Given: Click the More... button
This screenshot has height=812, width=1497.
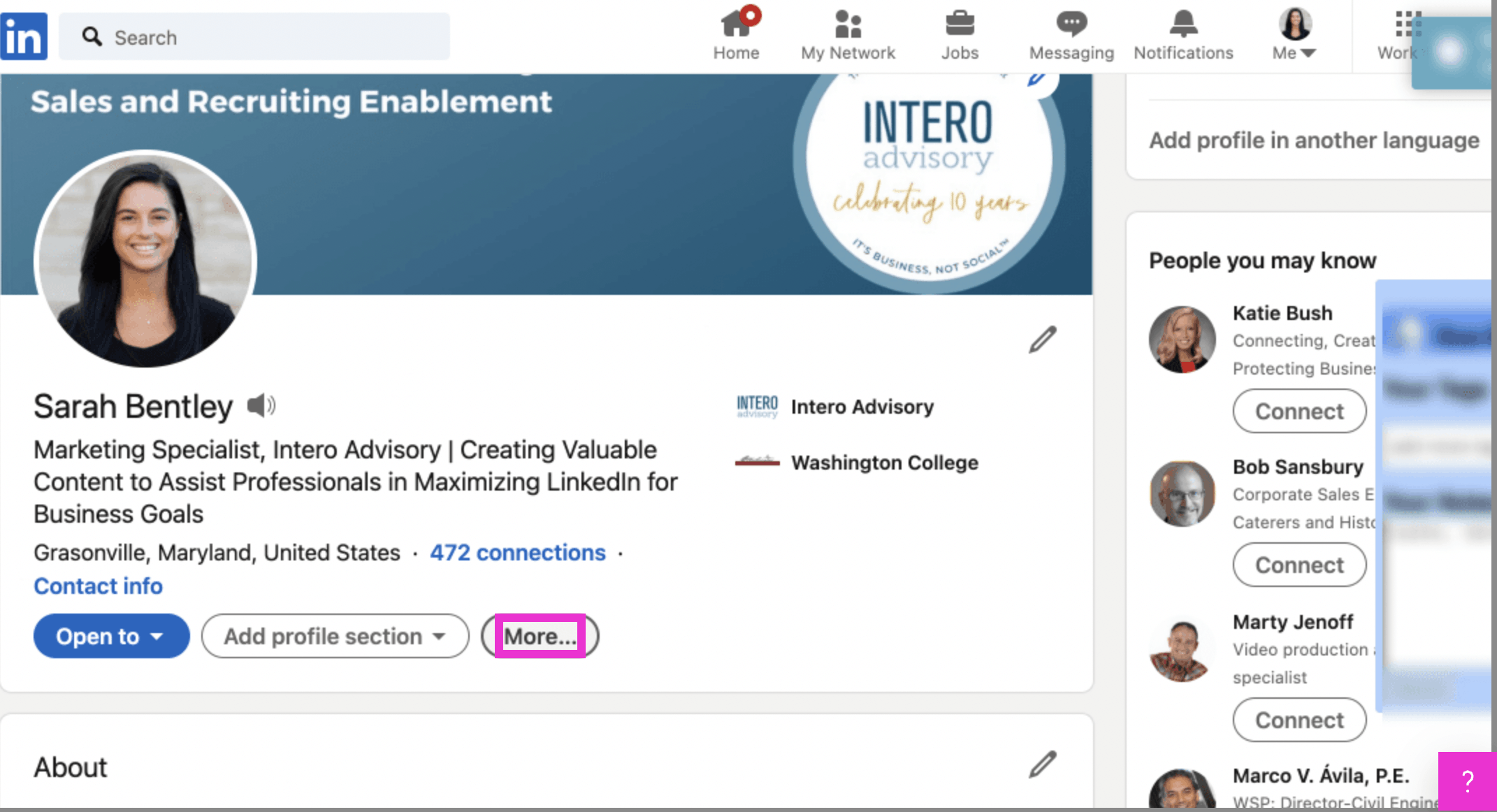Looking at the screenshot, I should 540,636.
